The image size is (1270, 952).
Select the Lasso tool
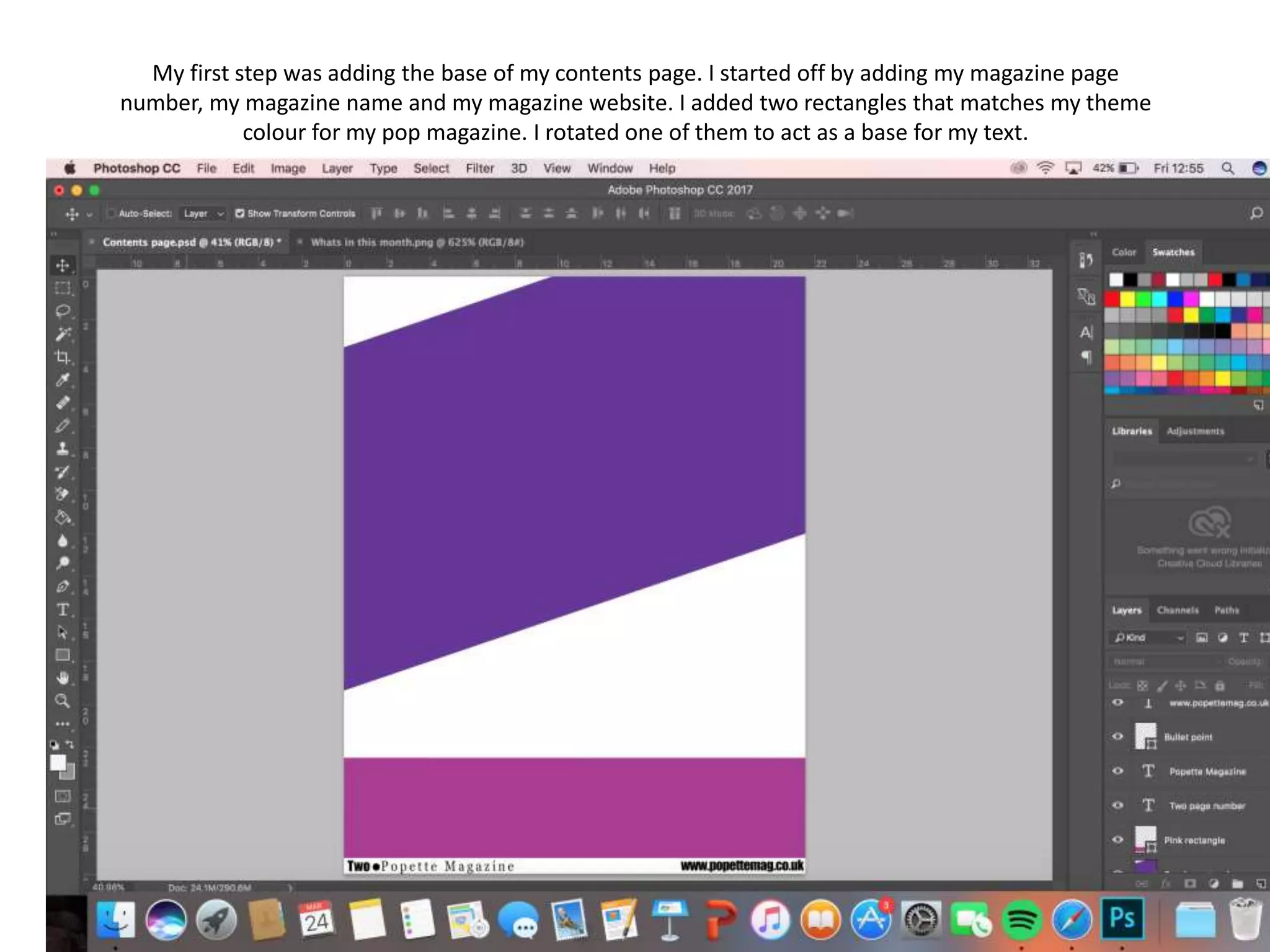click(62, 311)
